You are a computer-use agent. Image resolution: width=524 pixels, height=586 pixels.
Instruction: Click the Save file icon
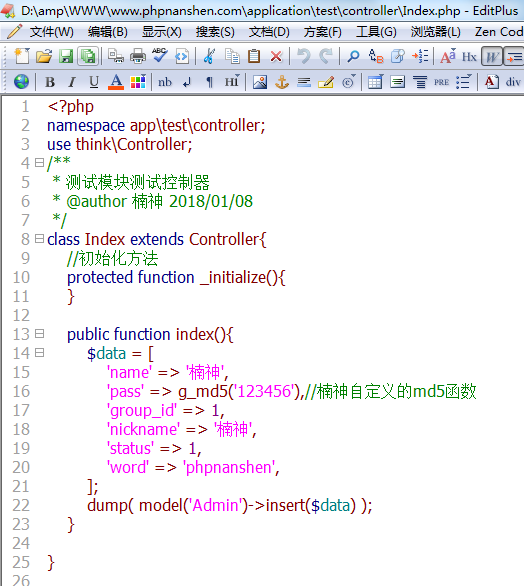pos(66,56)
